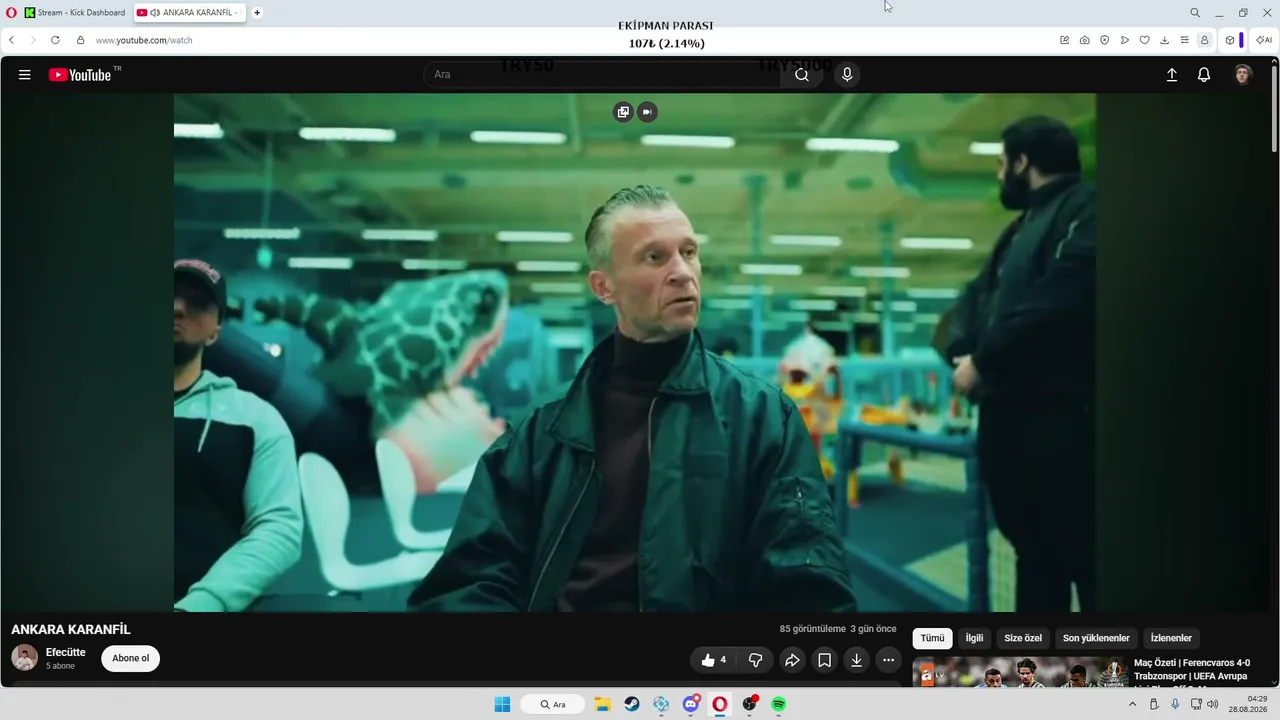Open Opera easy setup sliders icon
This screenshot has width=1280, height=720.
tap(1185, 40)
